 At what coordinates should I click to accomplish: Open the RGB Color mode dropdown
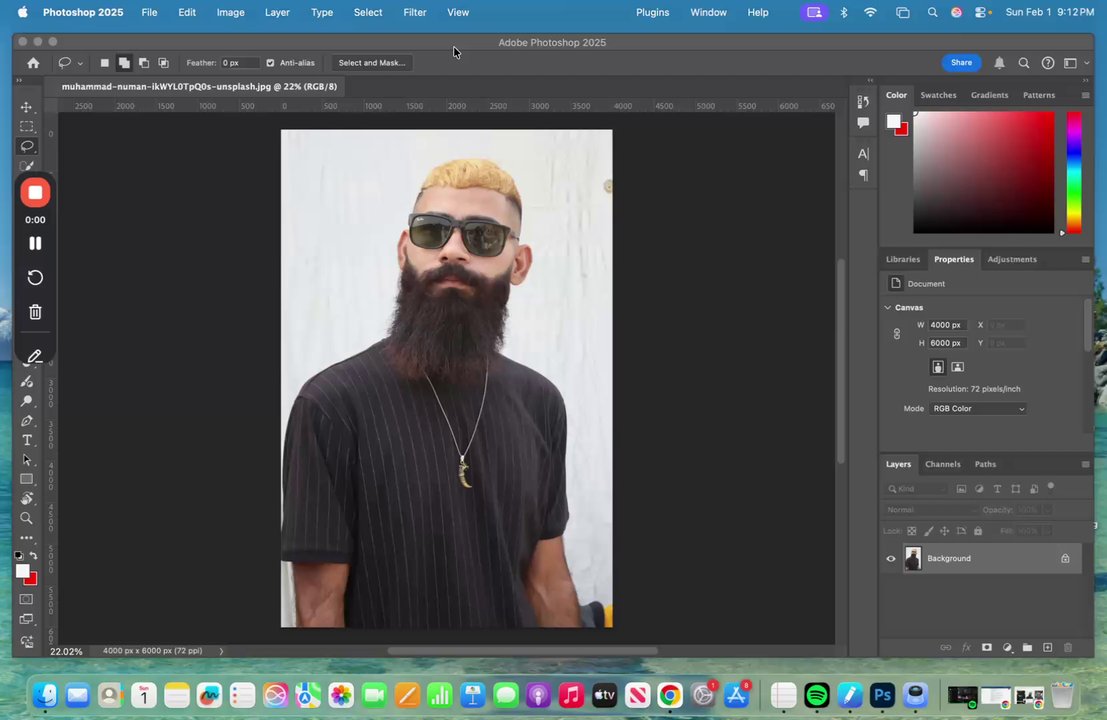tap(978, 409)
